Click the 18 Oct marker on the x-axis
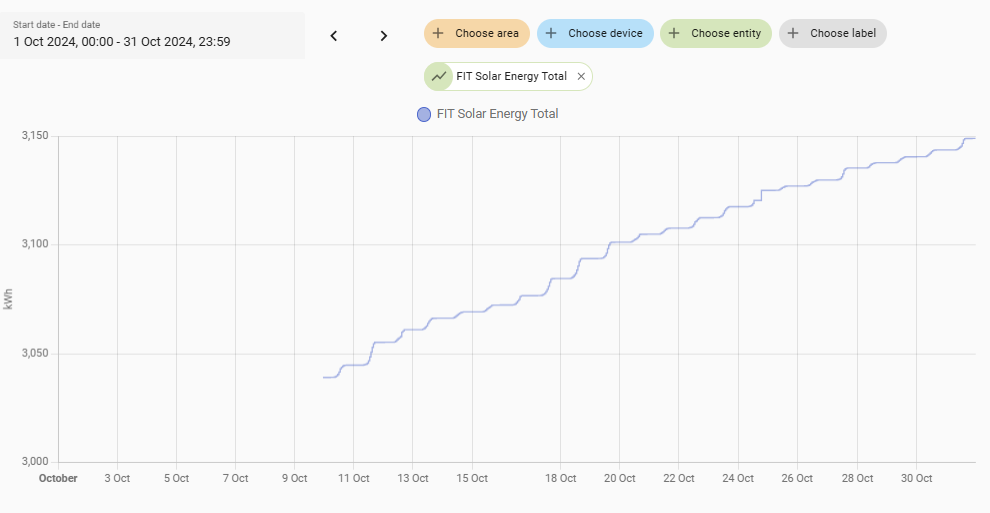Image resolution: width=990 pixels, height=513 pixels. point(561,478)
